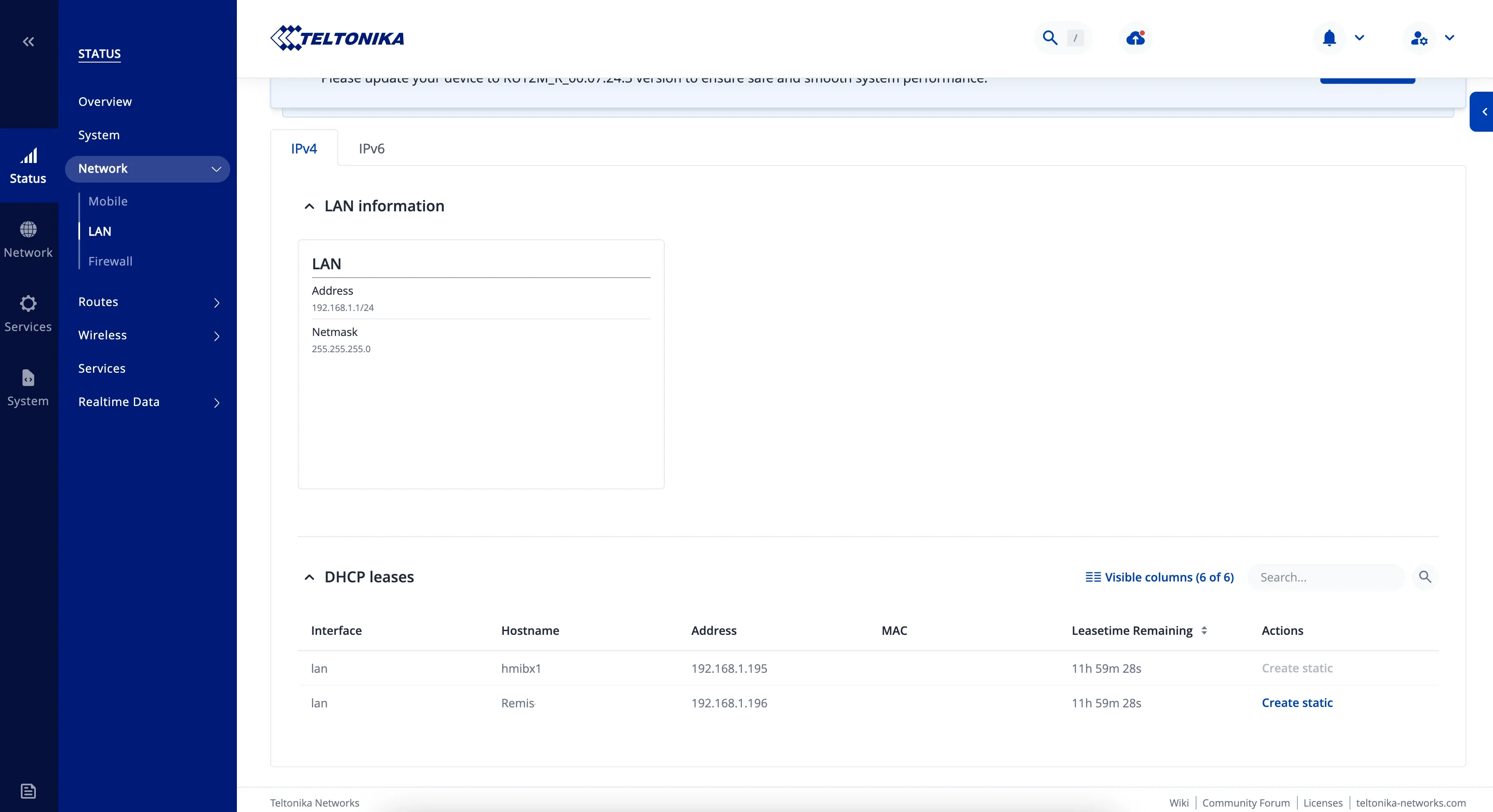
Task: Switch to the IPv4 tab
Action: 304,148
